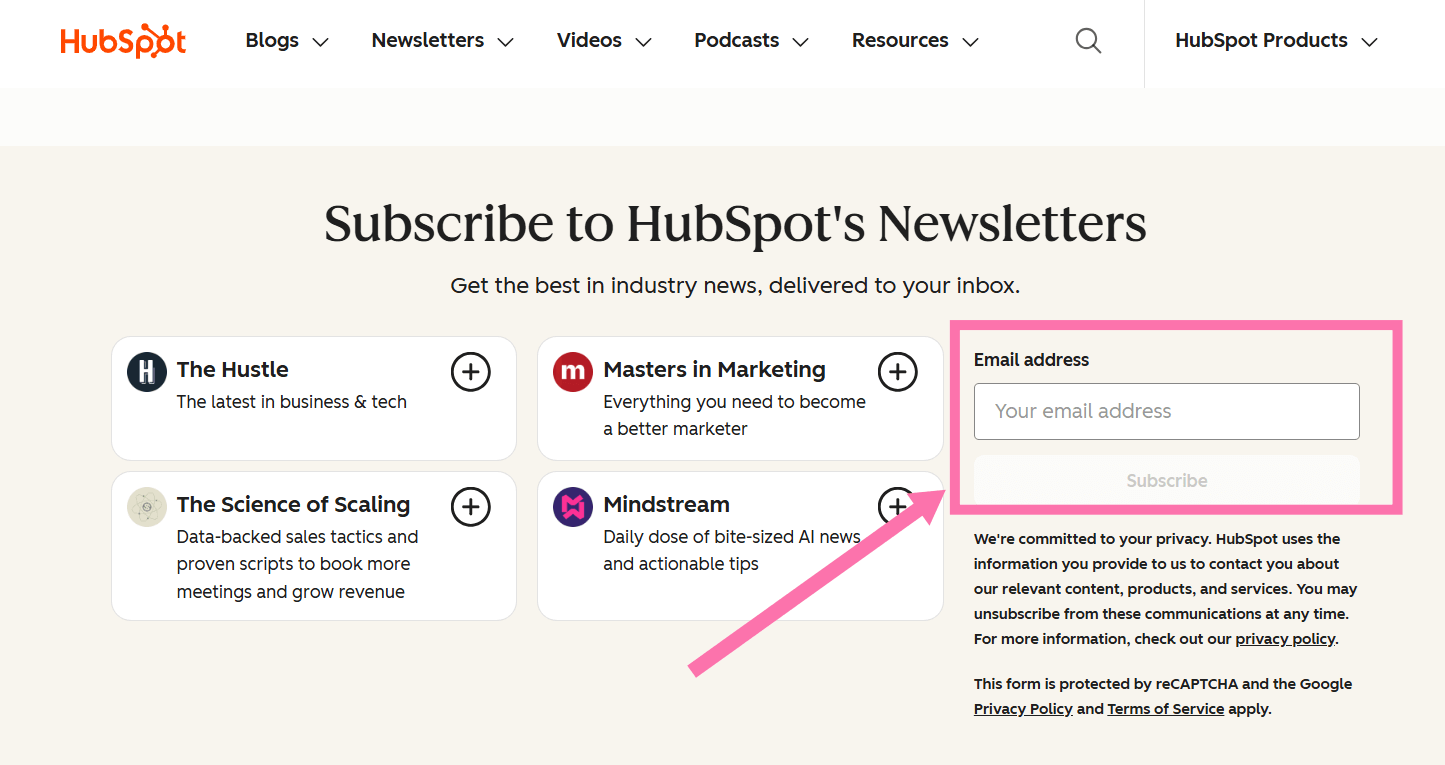Expand the Newsletters dropdown menu

click(x=442, y=41)
